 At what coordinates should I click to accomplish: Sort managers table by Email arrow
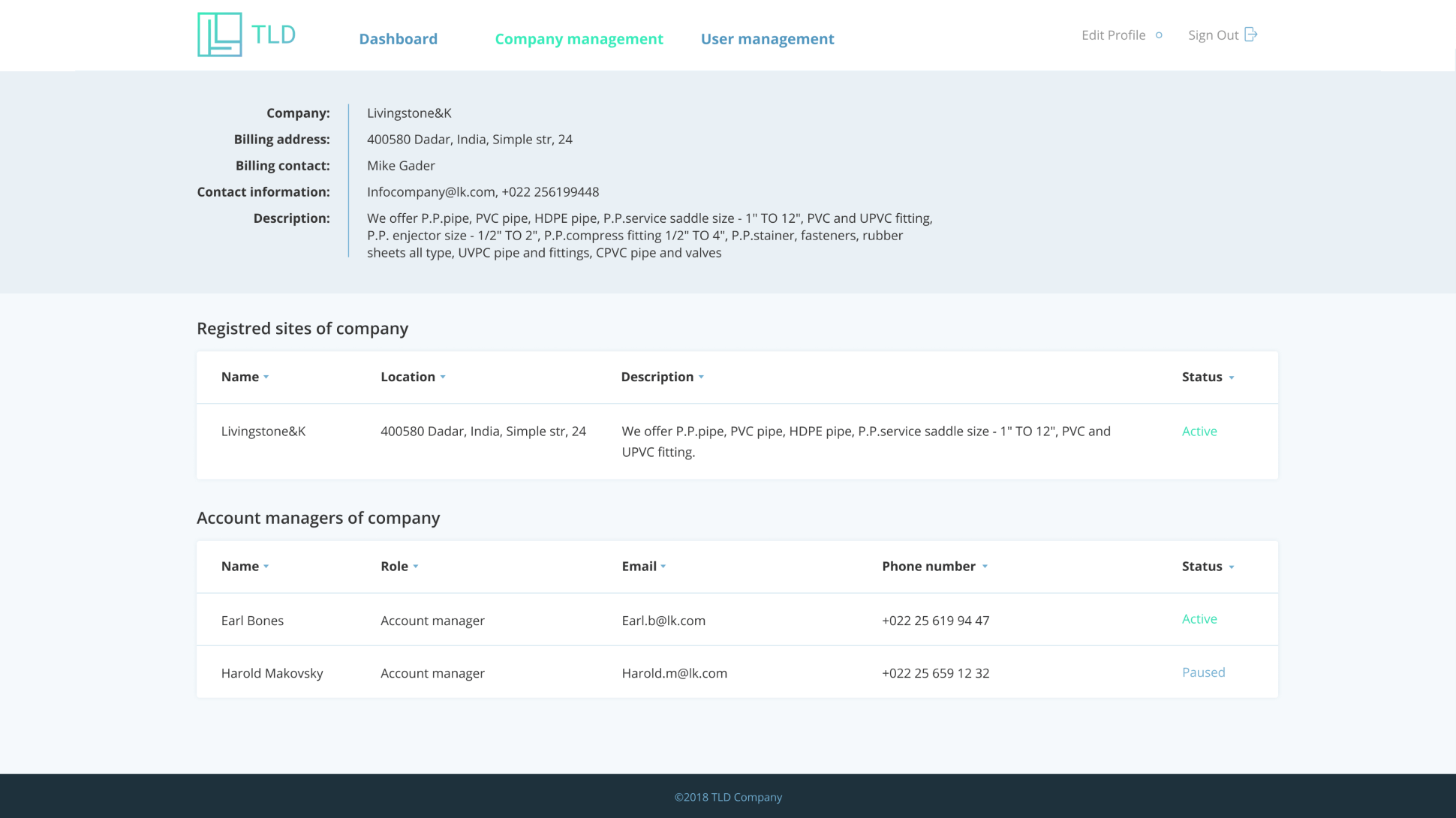[x=663, y=567]
